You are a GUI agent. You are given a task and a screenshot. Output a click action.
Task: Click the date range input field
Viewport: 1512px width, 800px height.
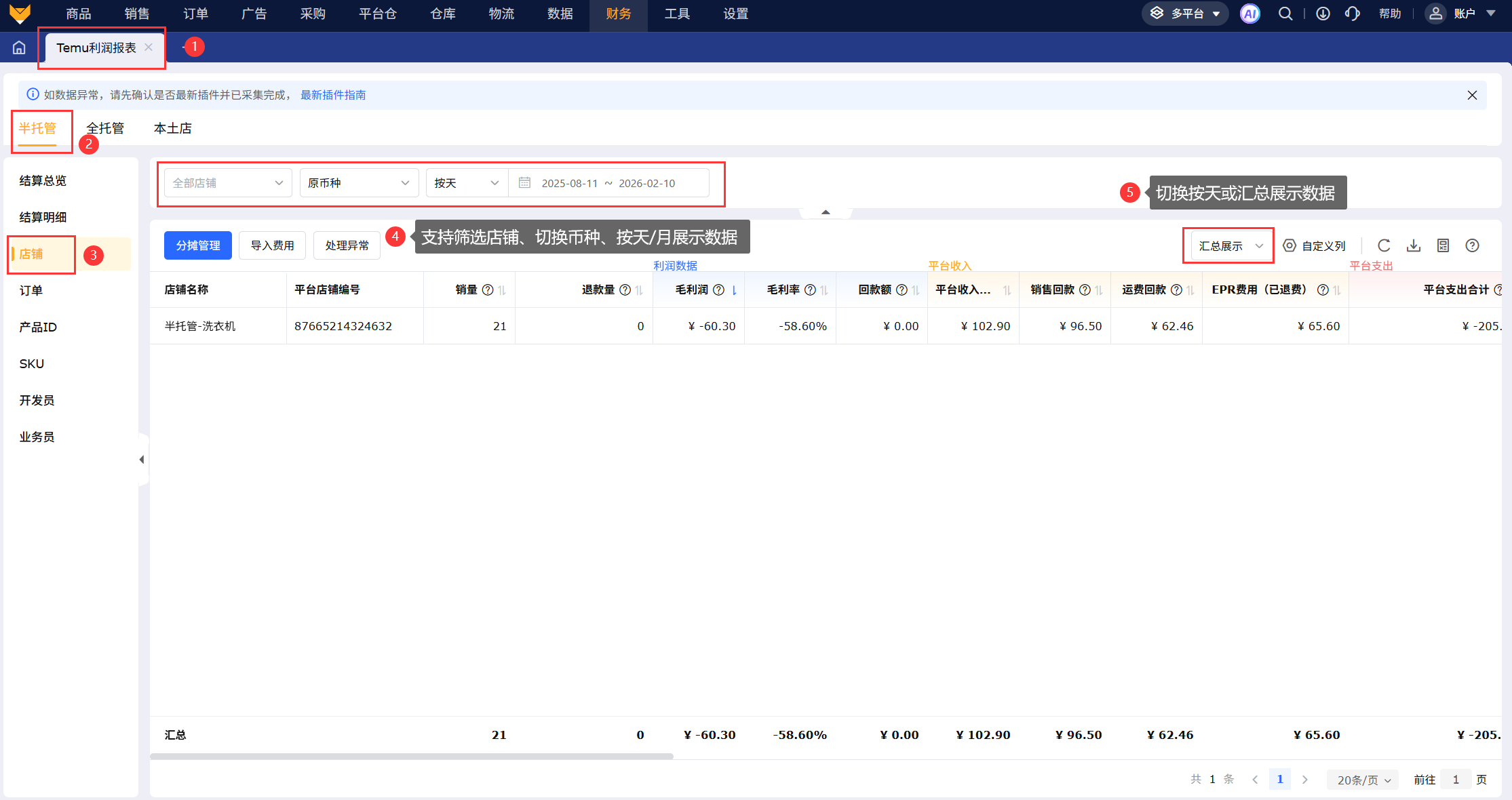point(608,183)
